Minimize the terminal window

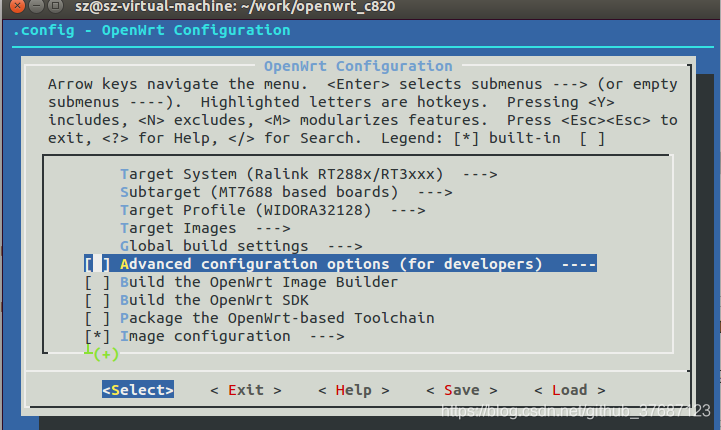pyautogui.click(x=36, y=6)
